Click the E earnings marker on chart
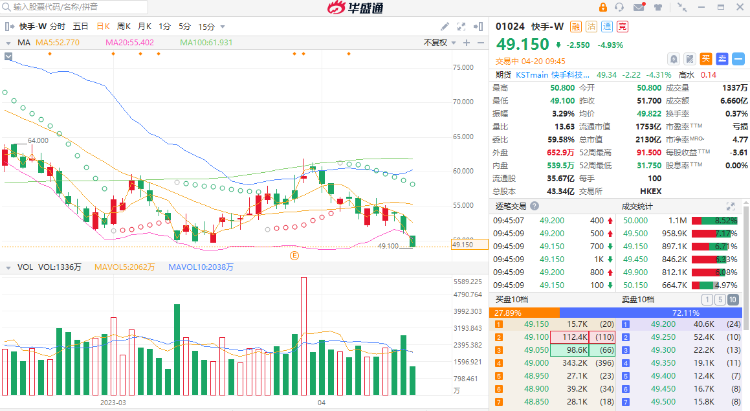 click(x=294, y=256)
